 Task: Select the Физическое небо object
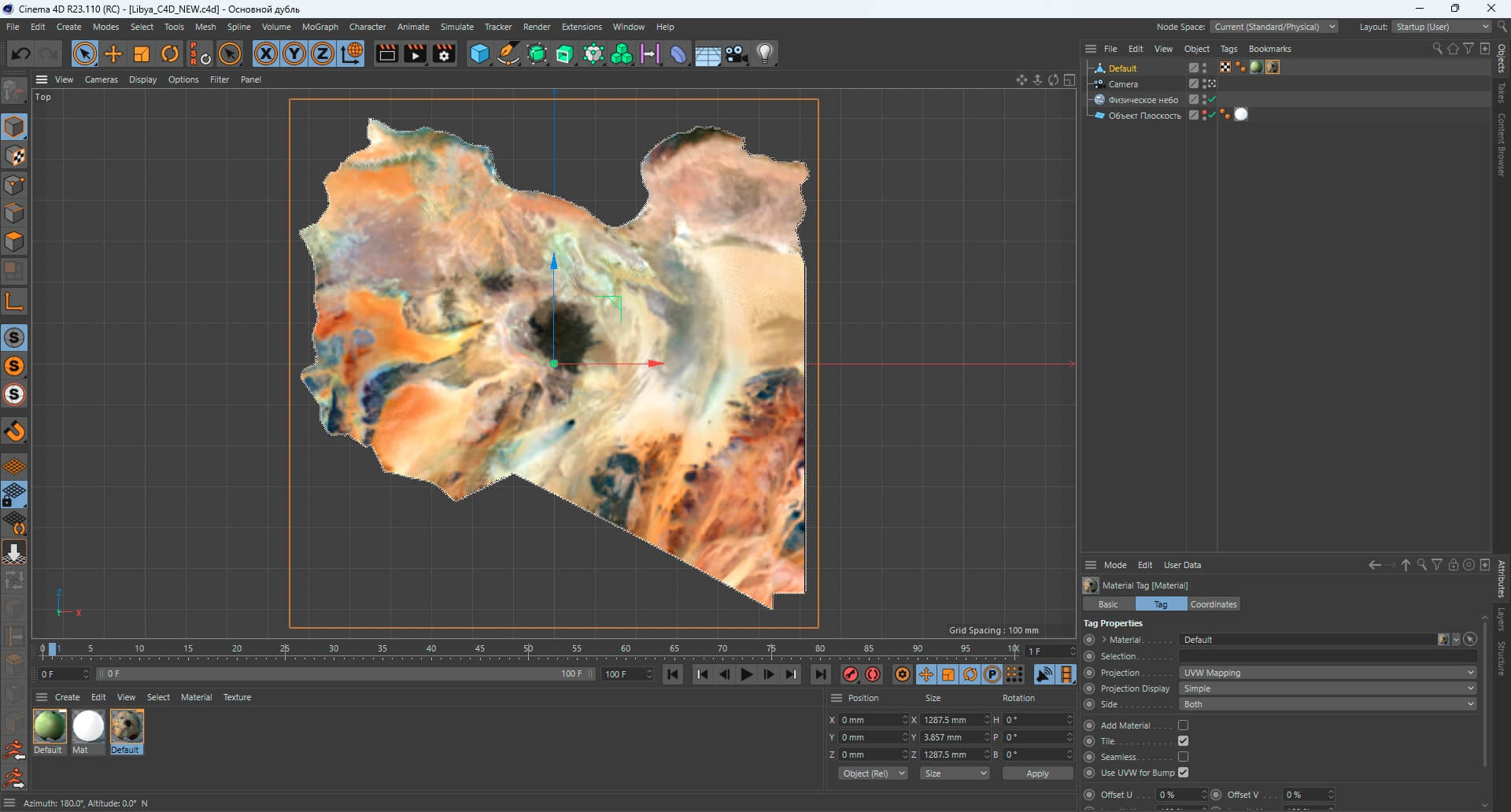coord(1143,100)
